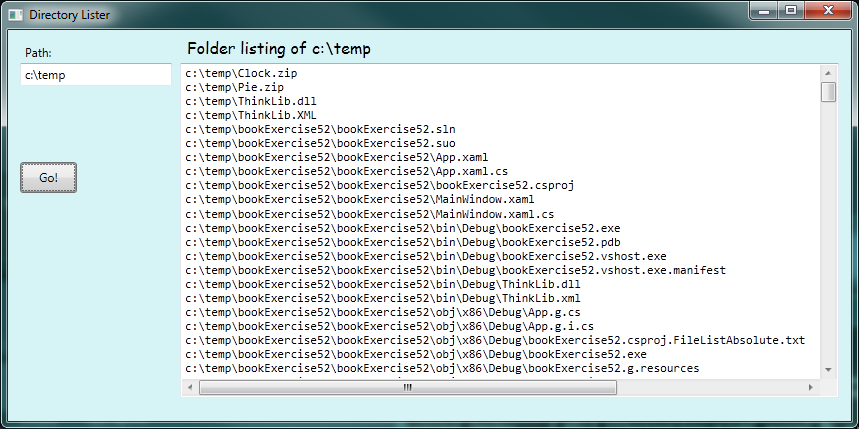The width and height of the screenshot is (859, 429).
Task: Maximize the Directory Lister window
Action: click(791, 11)
